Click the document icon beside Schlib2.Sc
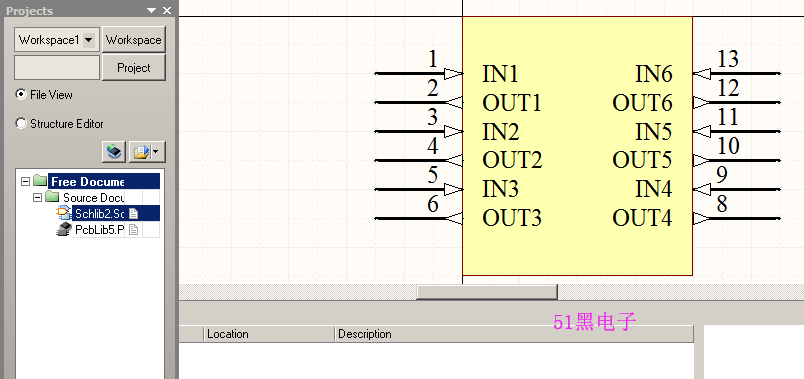 tap(133, 213)
